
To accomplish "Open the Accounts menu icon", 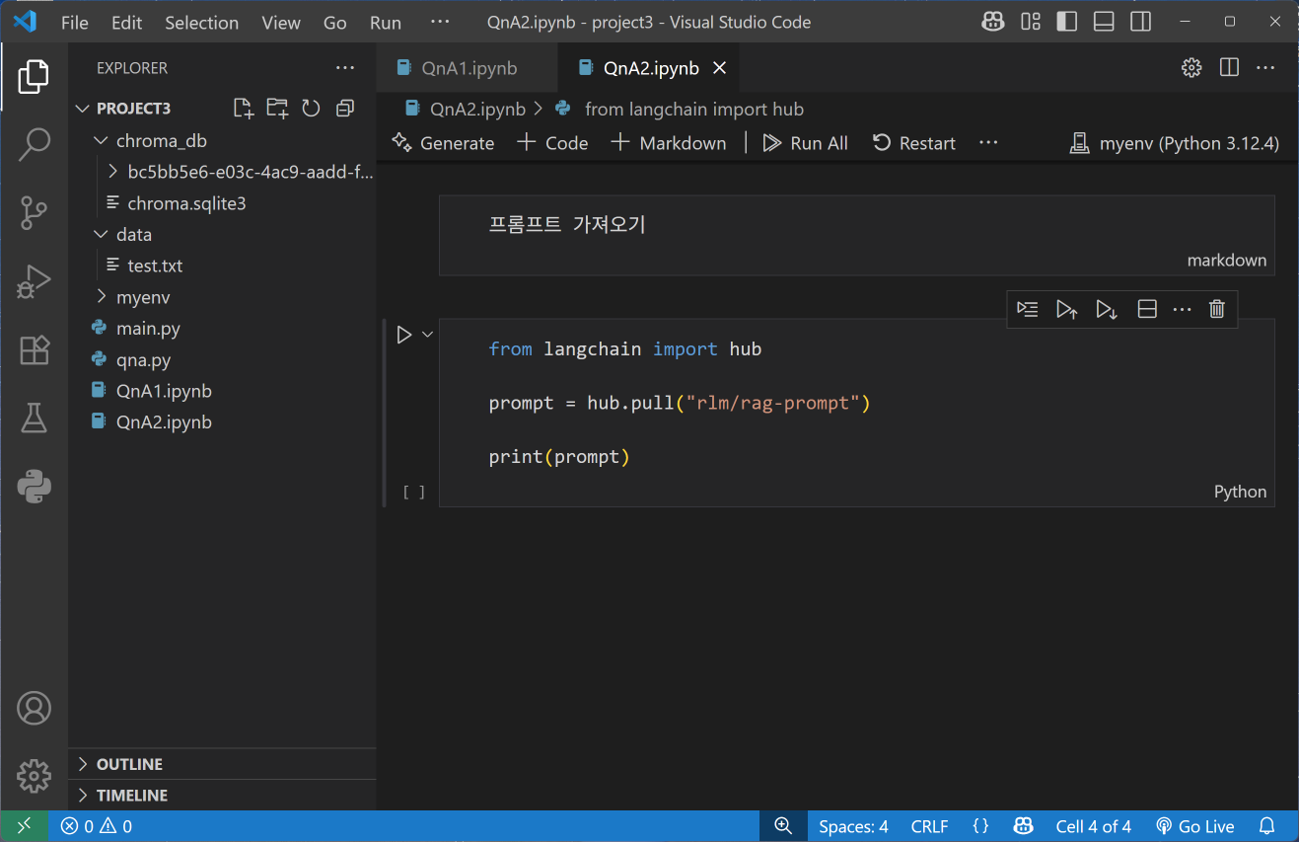I will [x=34, y=708].
